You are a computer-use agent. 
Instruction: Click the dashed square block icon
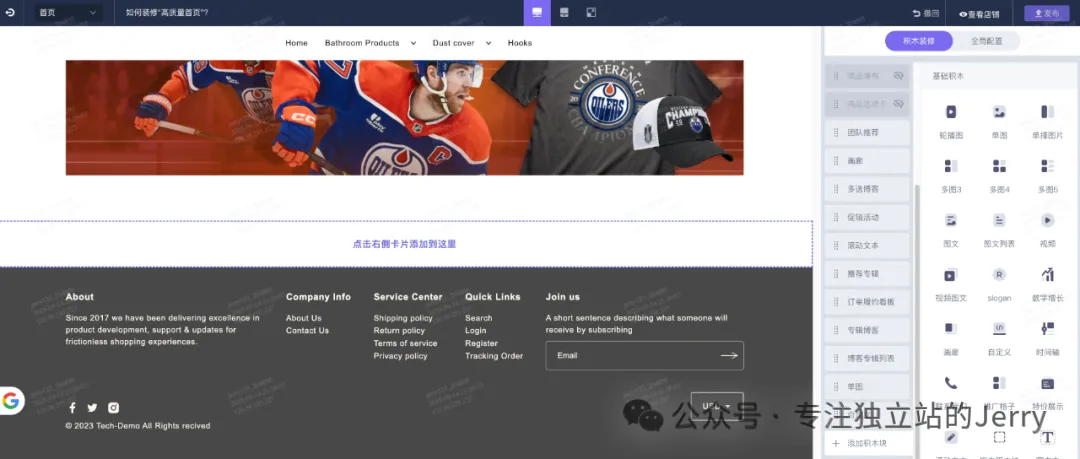coord(999,437)
